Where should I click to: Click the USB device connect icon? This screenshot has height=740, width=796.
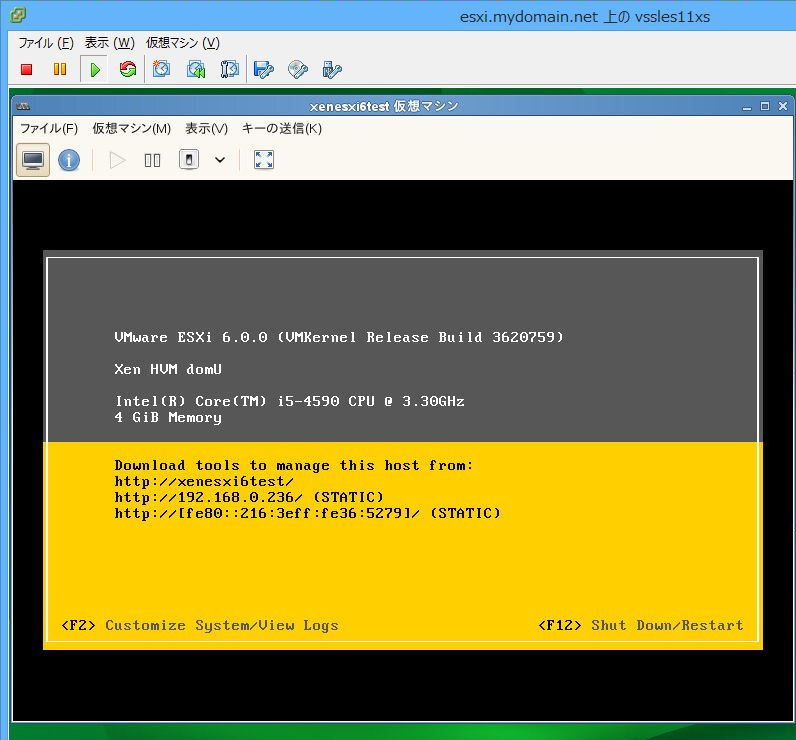(332, 69)
